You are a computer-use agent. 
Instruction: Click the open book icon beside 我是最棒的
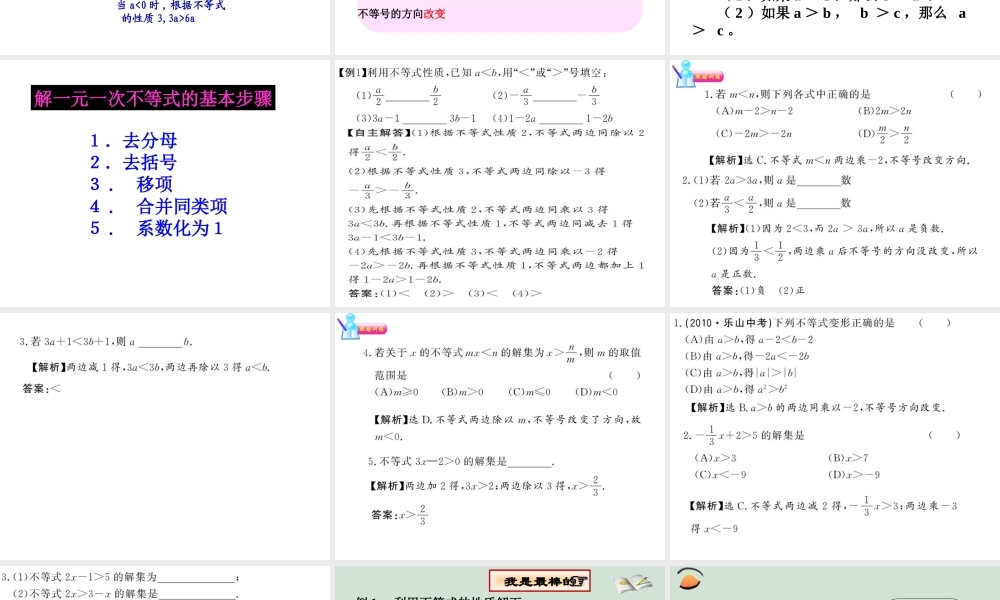point(632,583)
